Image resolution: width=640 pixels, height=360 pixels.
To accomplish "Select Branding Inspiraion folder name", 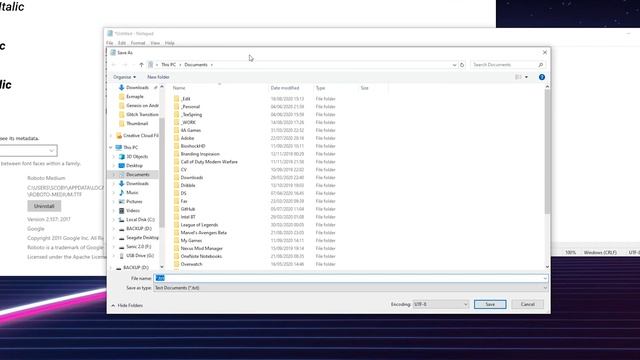I will (200, 154).
